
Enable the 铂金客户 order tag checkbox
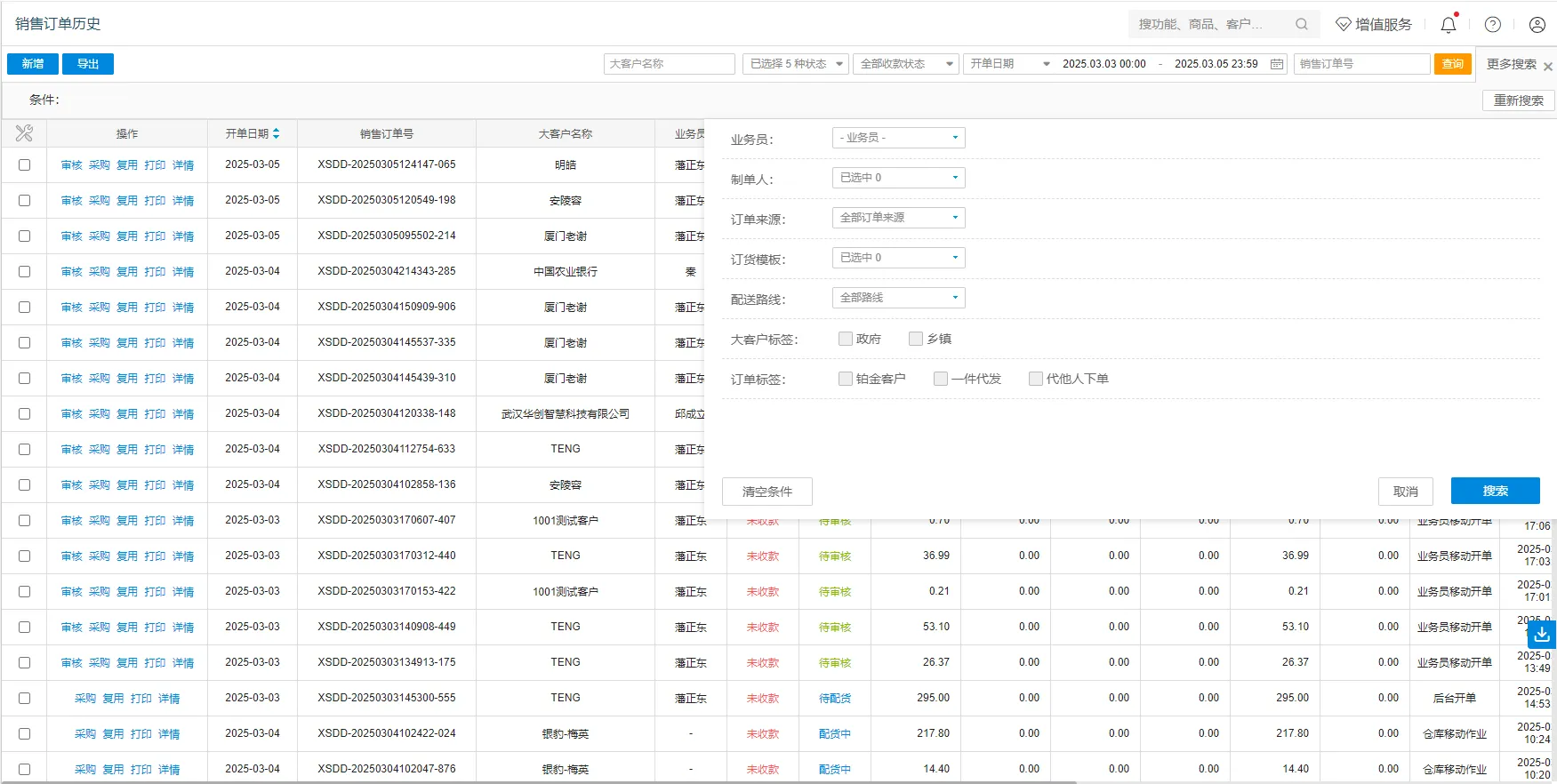[846, 379]
